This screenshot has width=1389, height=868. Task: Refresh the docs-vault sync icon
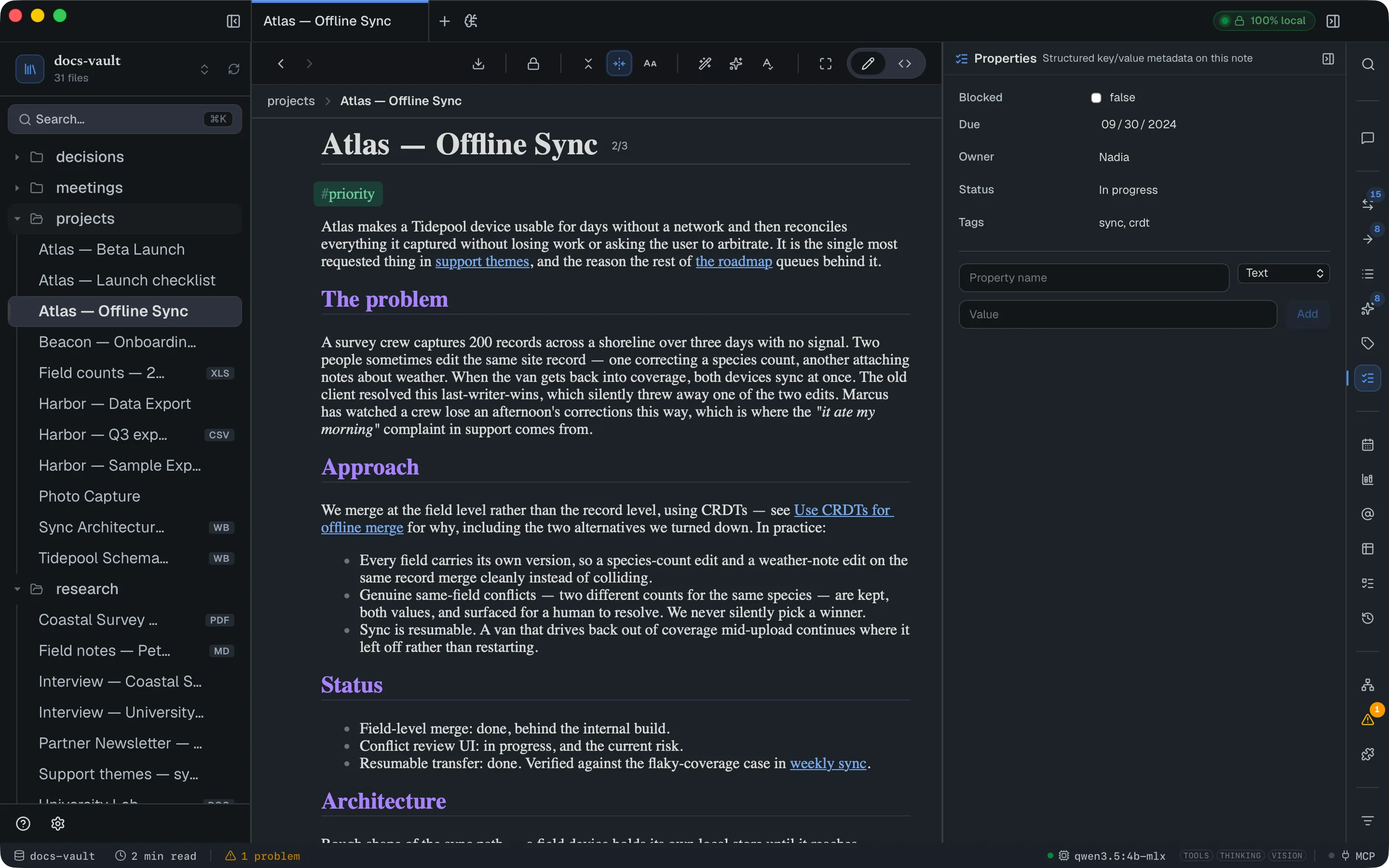(x=233, y=69)
